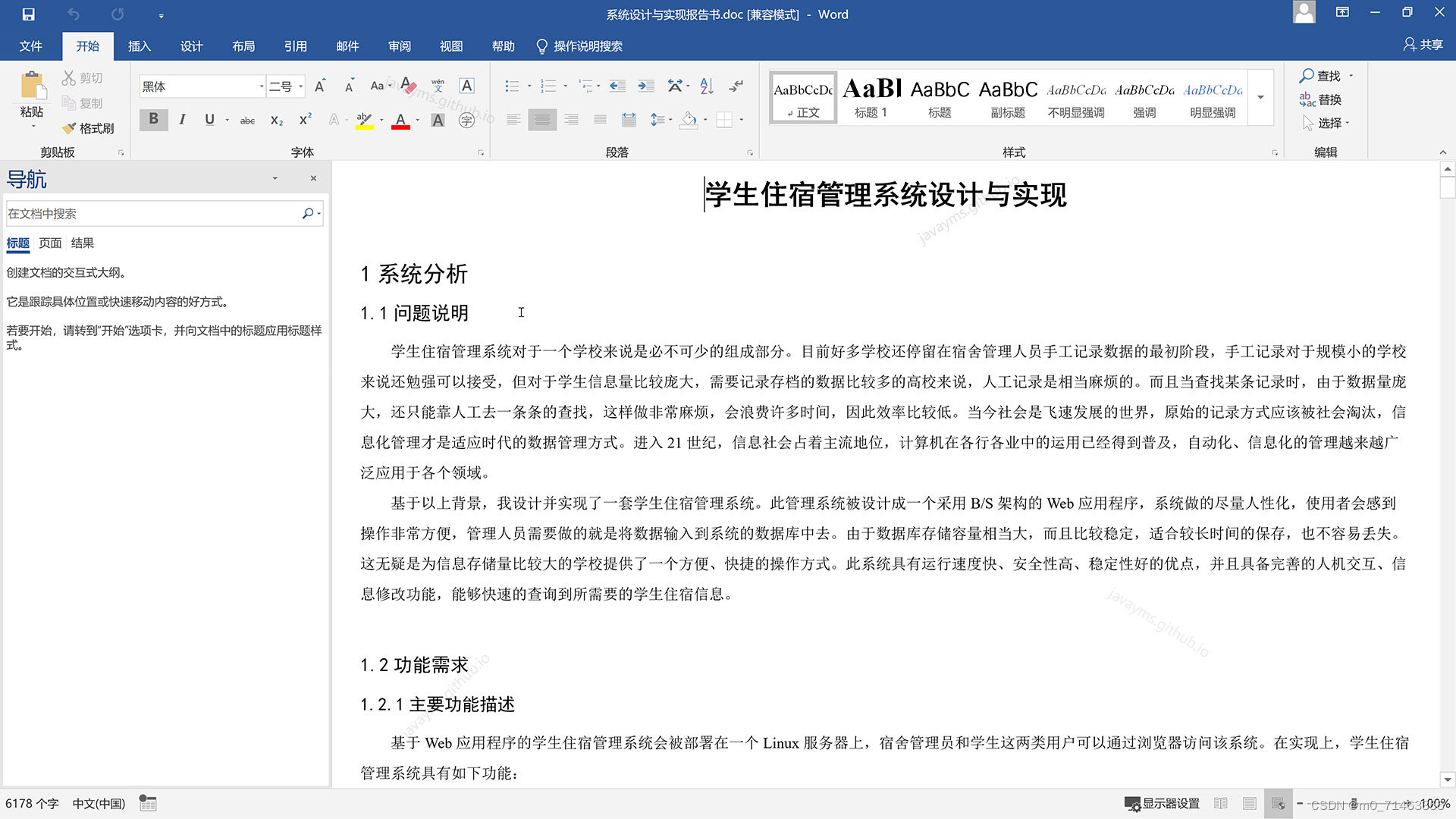Open the font size dropdown (二号)
This screenshot has height=819, width=1456.
click(x=301, y=86)
